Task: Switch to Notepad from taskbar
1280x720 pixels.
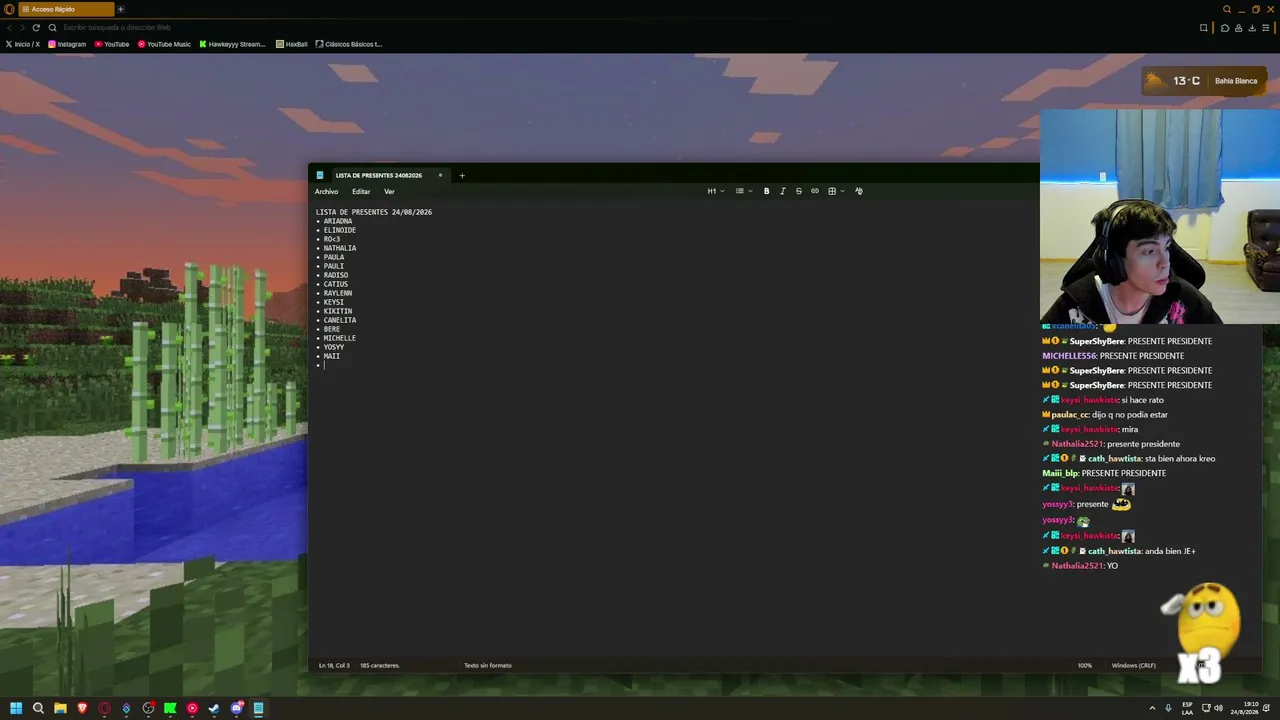Action: coord(258,708)
